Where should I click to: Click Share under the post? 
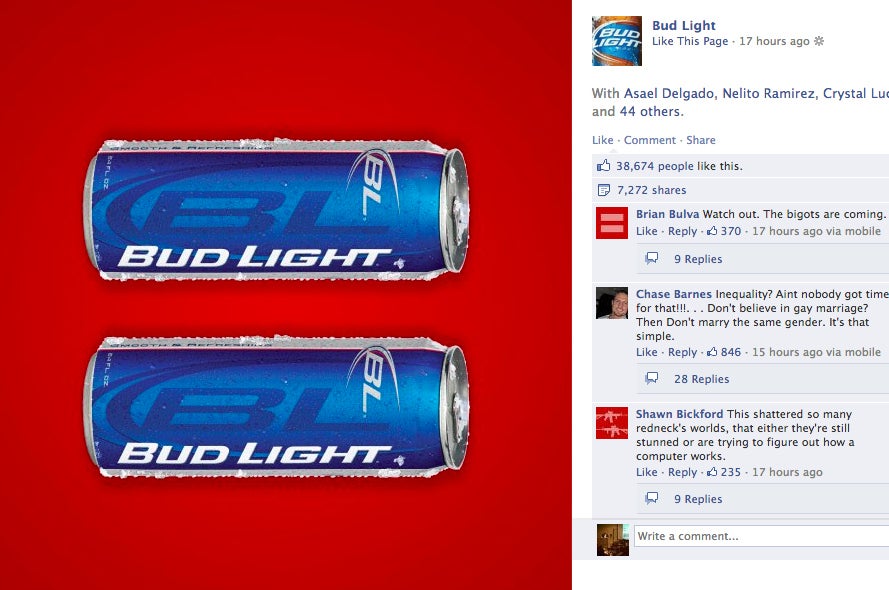[701, 140]
